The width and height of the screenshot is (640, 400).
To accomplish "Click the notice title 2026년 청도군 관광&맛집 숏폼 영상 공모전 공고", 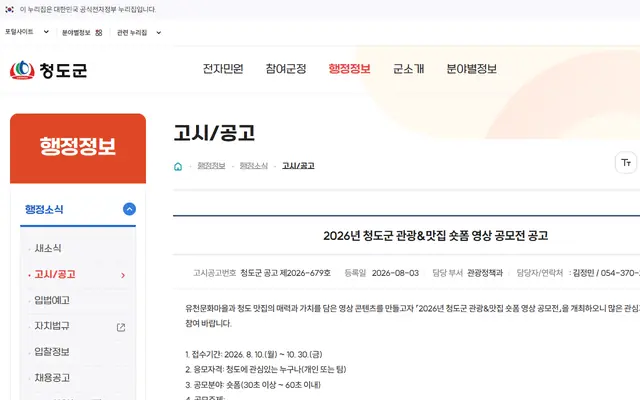I will tap(436, 236).
